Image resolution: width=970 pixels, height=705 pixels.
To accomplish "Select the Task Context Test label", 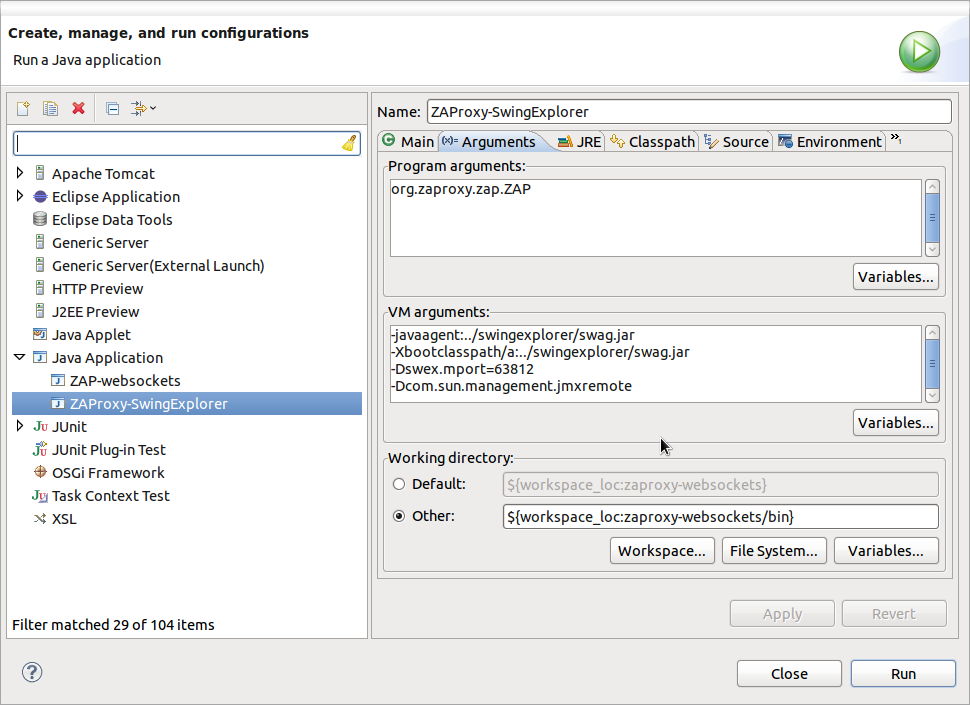I will 111,495.
